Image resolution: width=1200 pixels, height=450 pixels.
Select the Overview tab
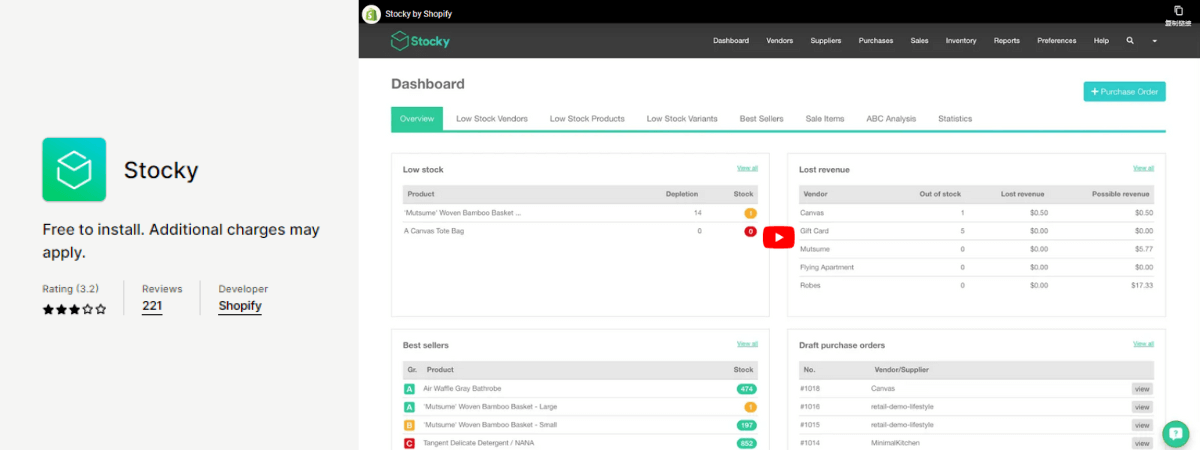tap(417, 119)
